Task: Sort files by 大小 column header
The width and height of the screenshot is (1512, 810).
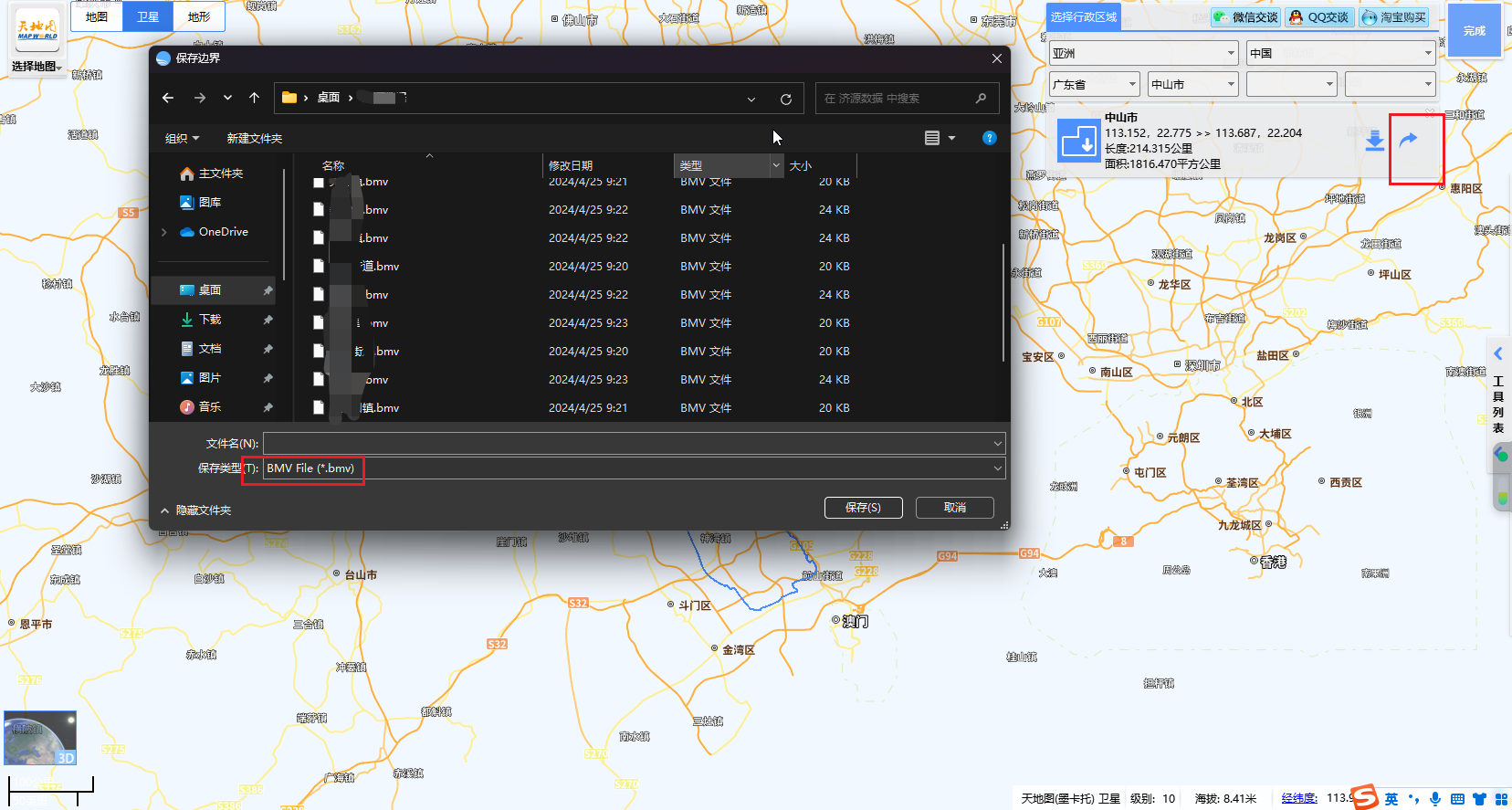Action: point(801,165)
